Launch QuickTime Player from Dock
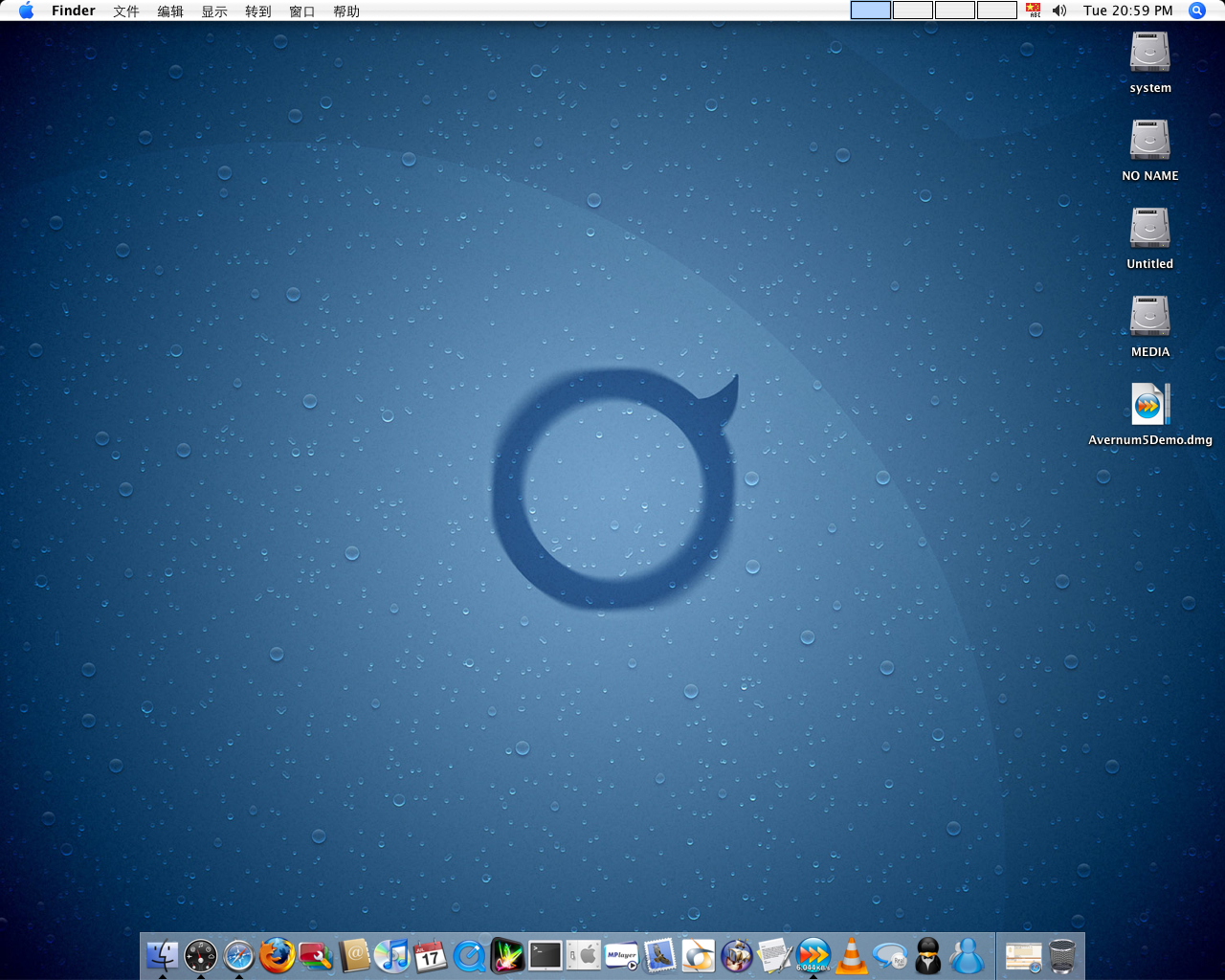 tap(469, 955)
